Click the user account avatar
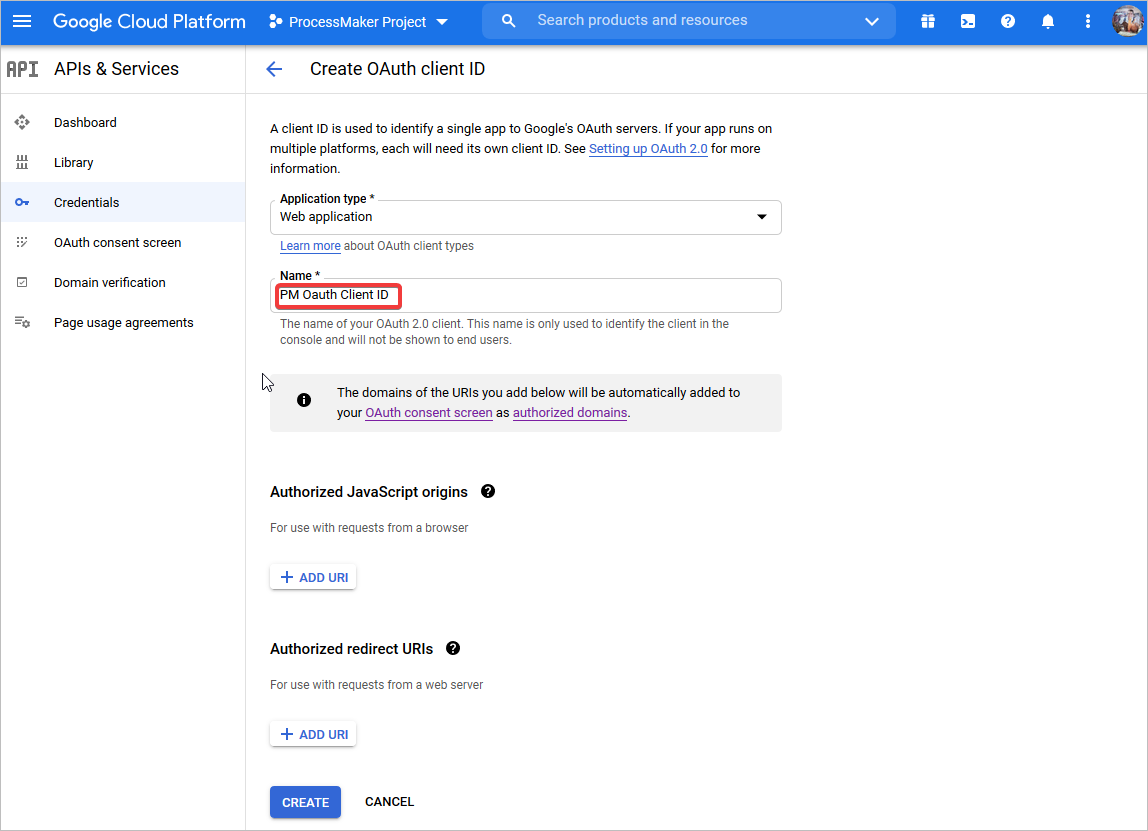The width and height of the screenshot is (1148, 831). click(x=1127, y=21)
